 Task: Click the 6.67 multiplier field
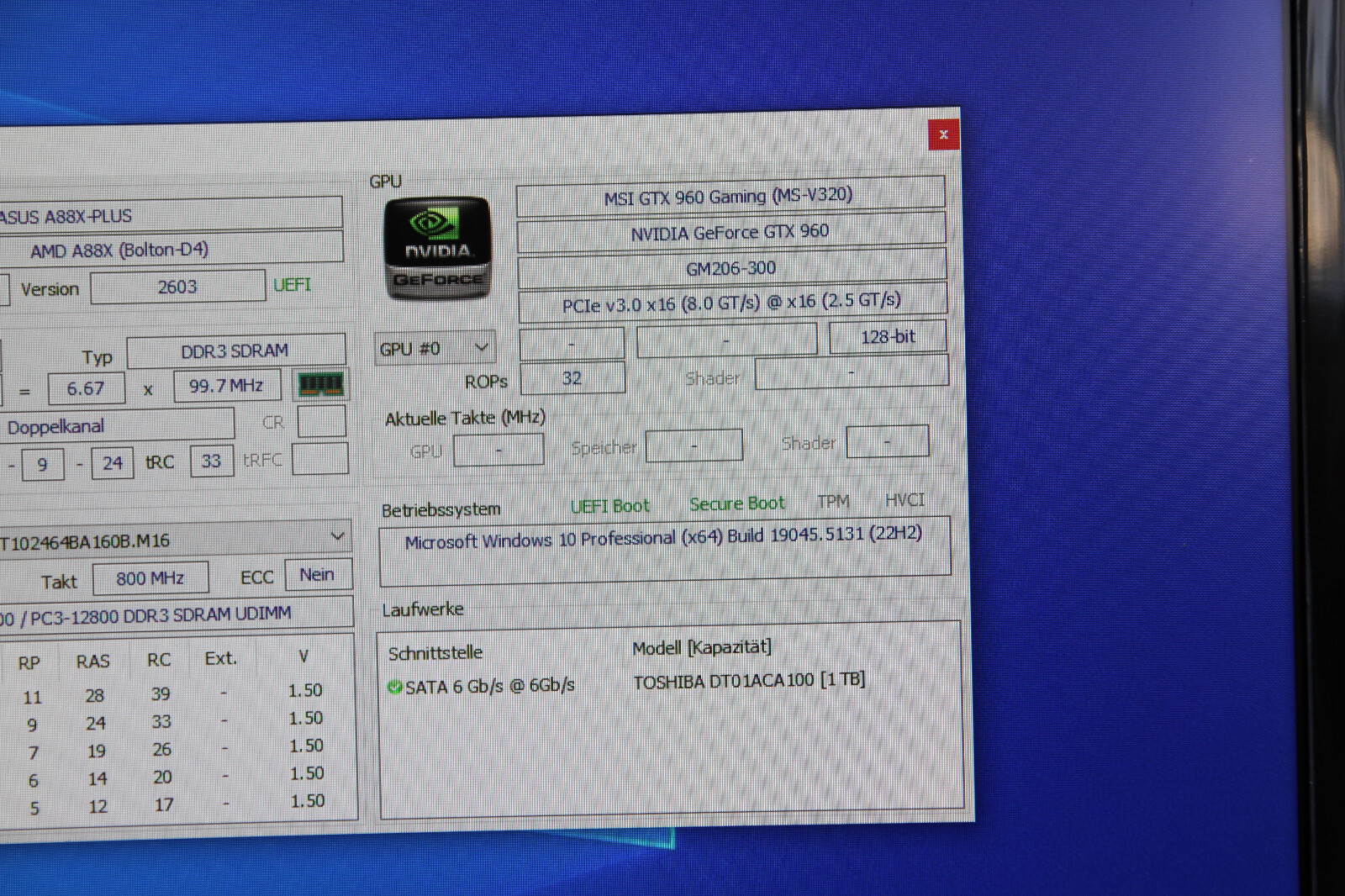pos(86,388)
